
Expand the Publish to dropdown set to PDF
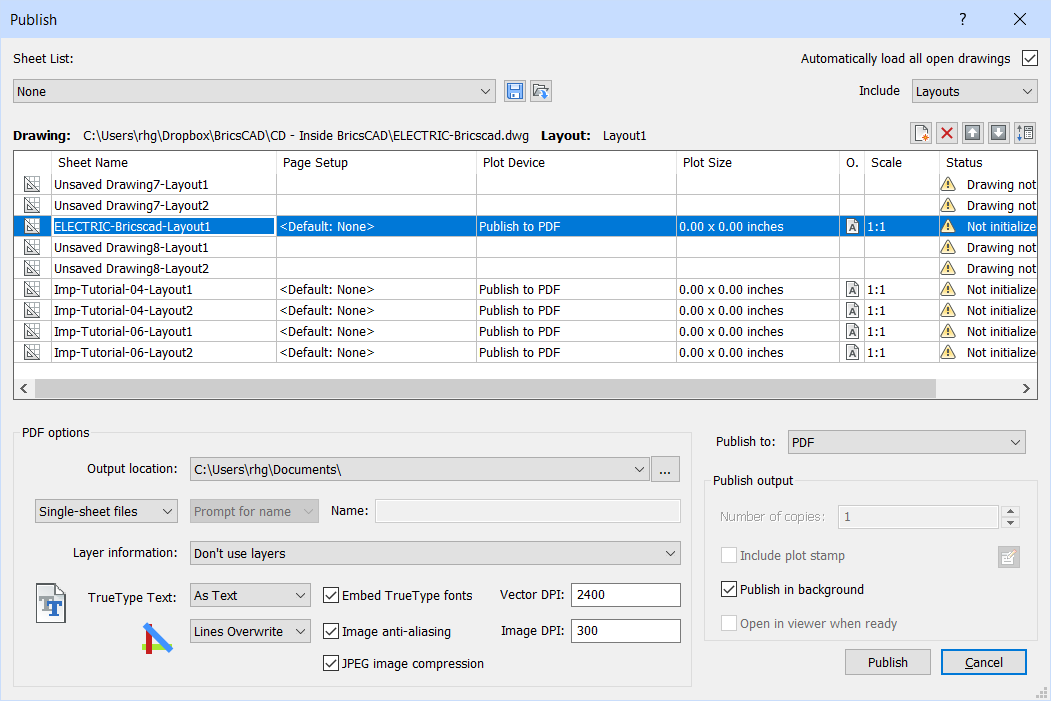pyautogui.click(x=906, y=442)
